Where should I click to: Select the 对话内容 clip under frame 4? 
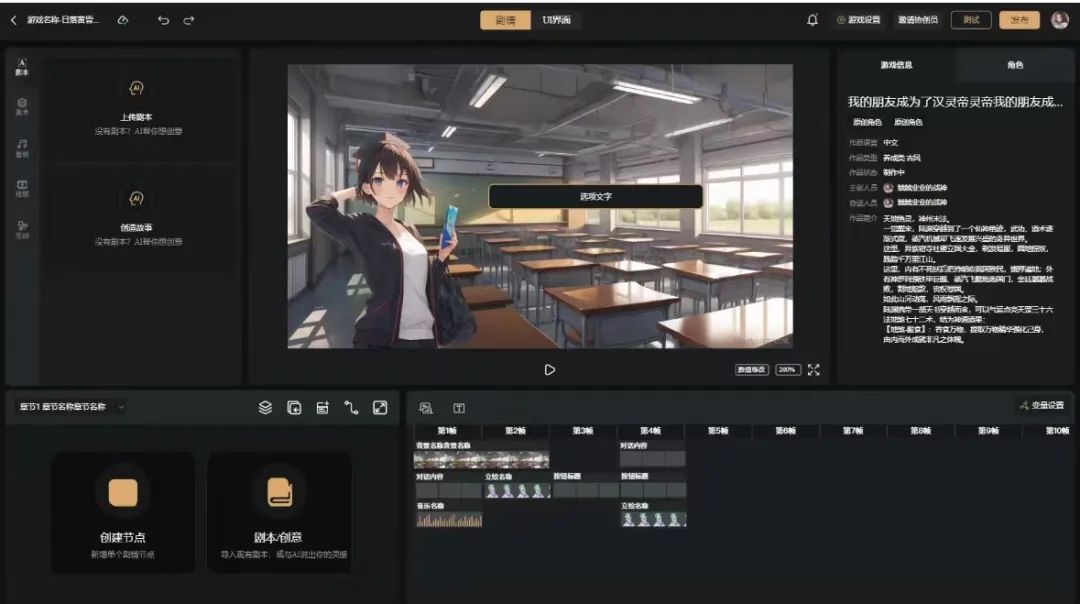[653, 459]
